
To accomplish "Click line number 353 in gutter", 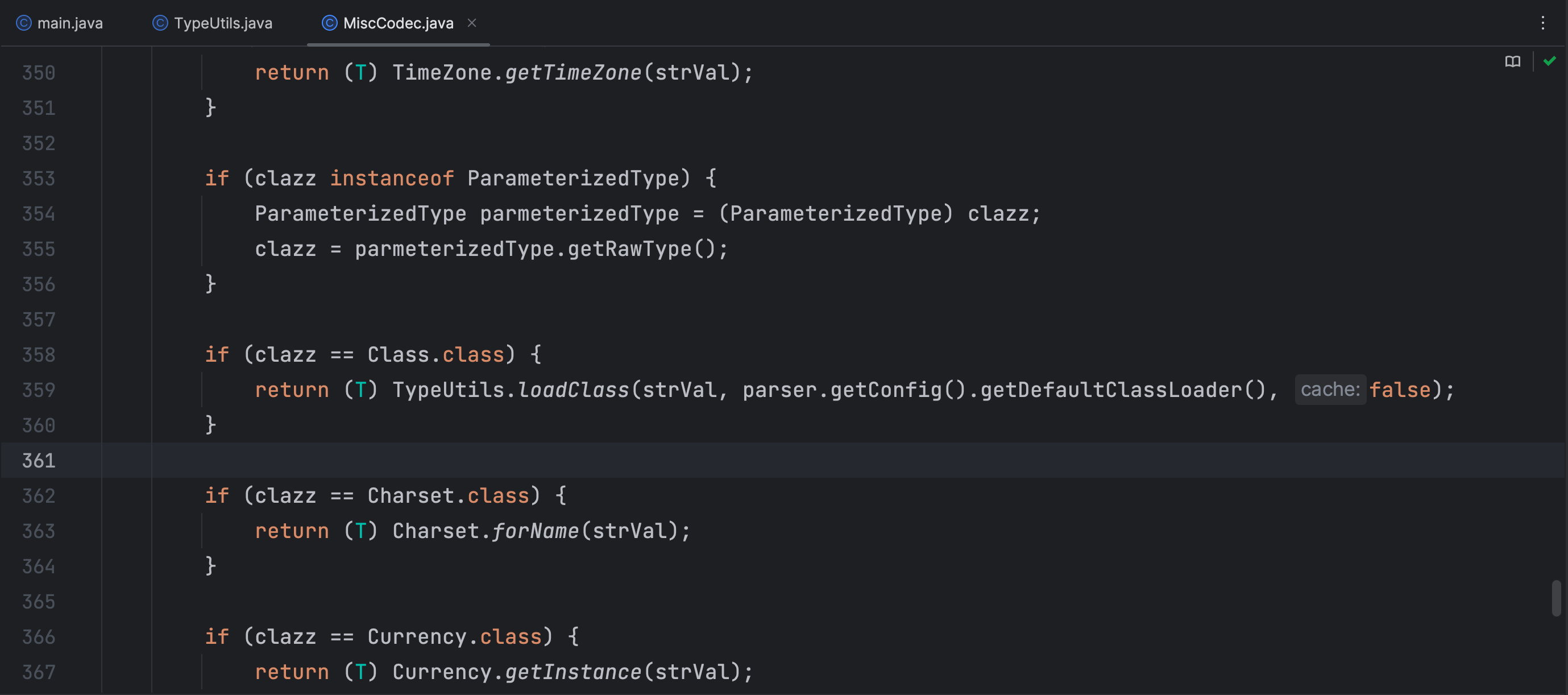I will tap(39, 179).
